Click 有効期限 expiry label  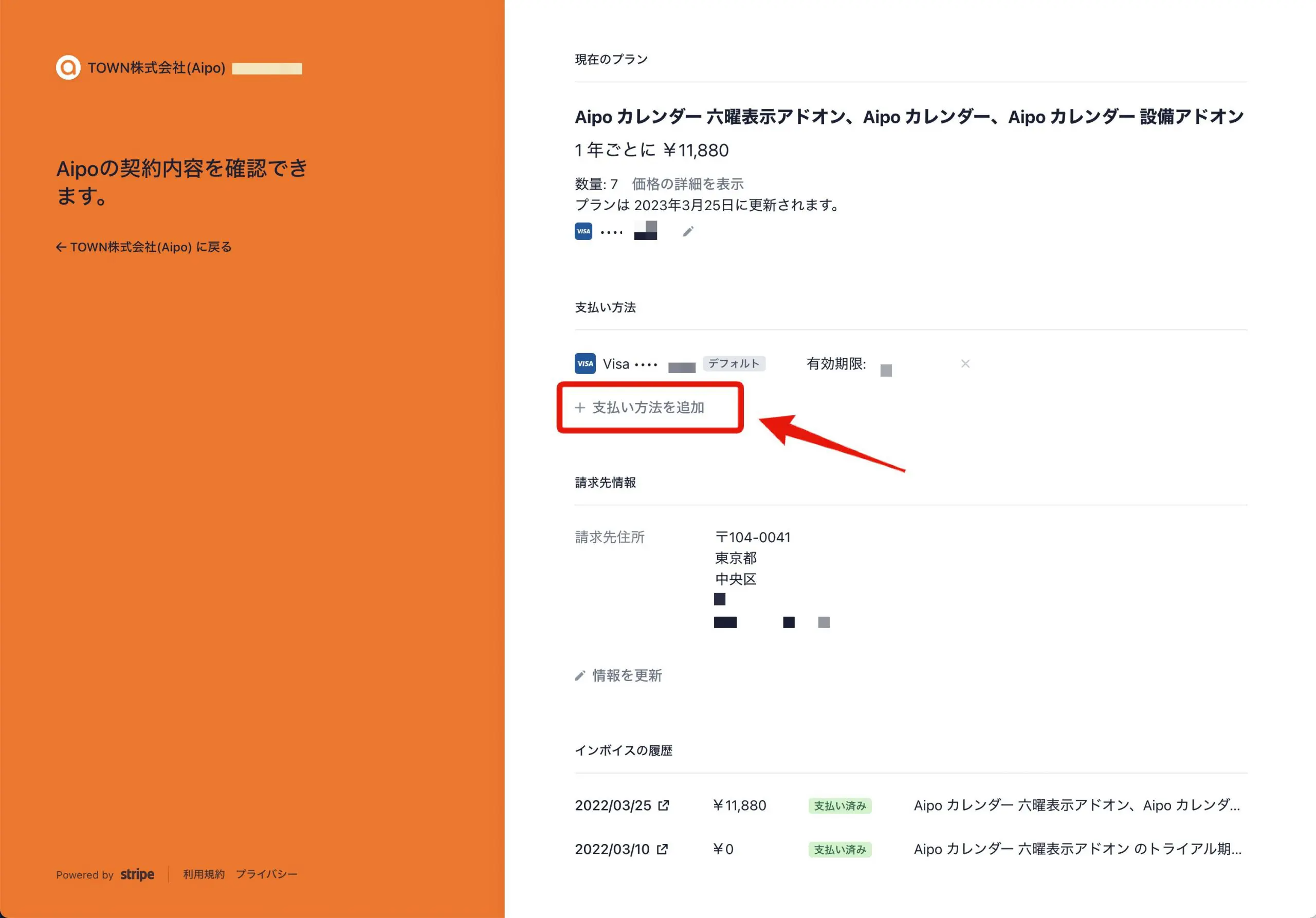tap(836, 363)
